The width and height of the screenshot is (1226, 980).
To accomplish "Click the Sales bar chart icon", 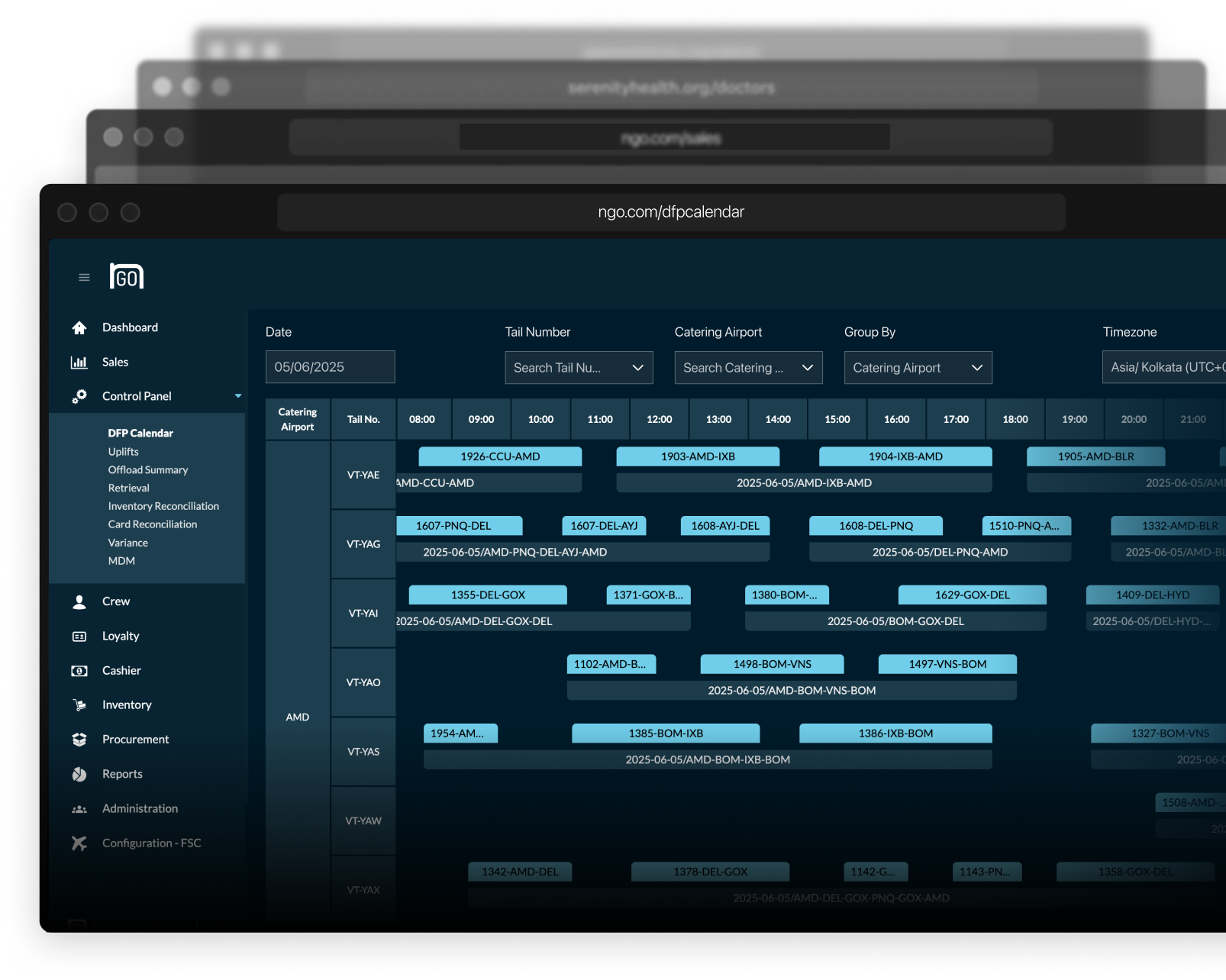I will click(x=79, y=363).
